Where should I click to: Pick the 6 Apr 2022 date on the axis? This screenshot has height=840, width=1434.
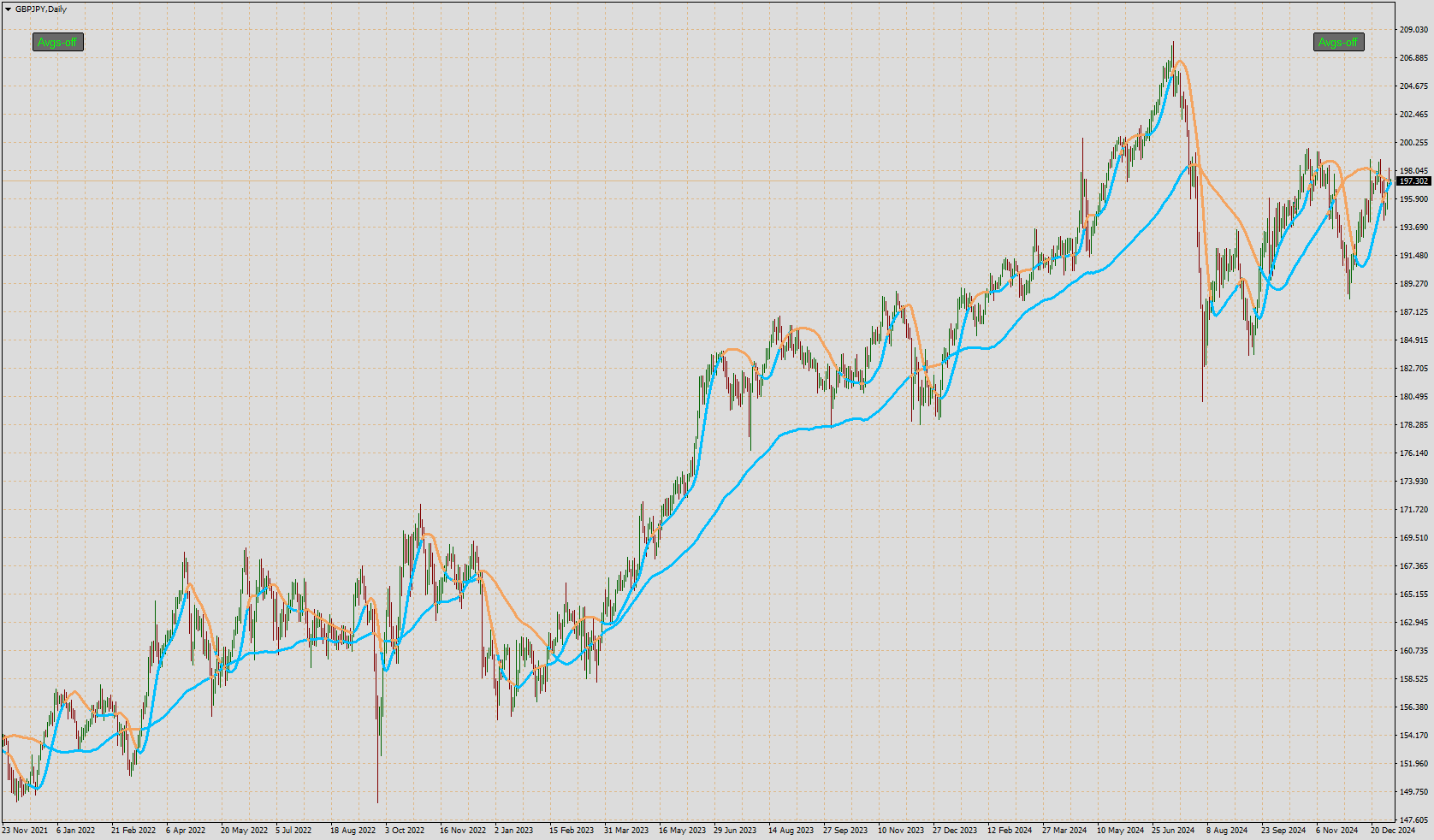pyautogui.click(x=186, y=831)
